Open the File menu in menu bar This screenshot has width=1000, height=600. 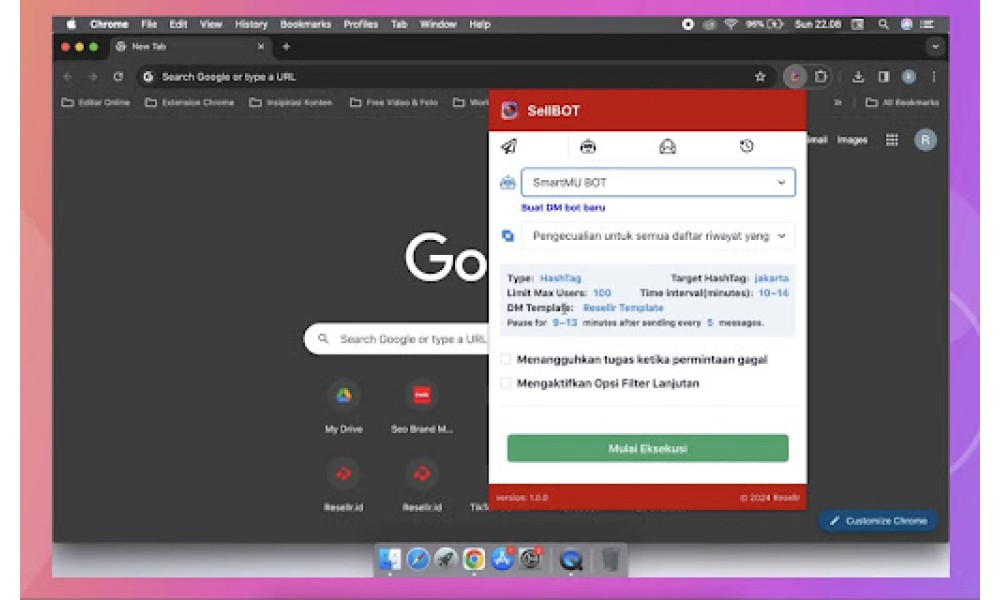point(149,24)
